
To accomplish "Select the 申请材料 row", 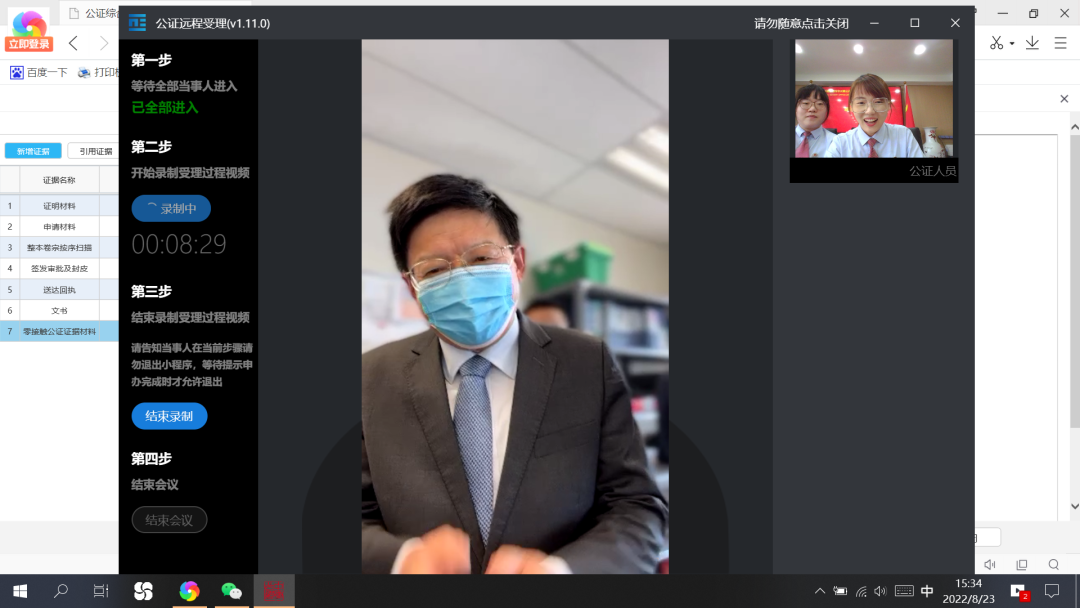I will (59, 227).
